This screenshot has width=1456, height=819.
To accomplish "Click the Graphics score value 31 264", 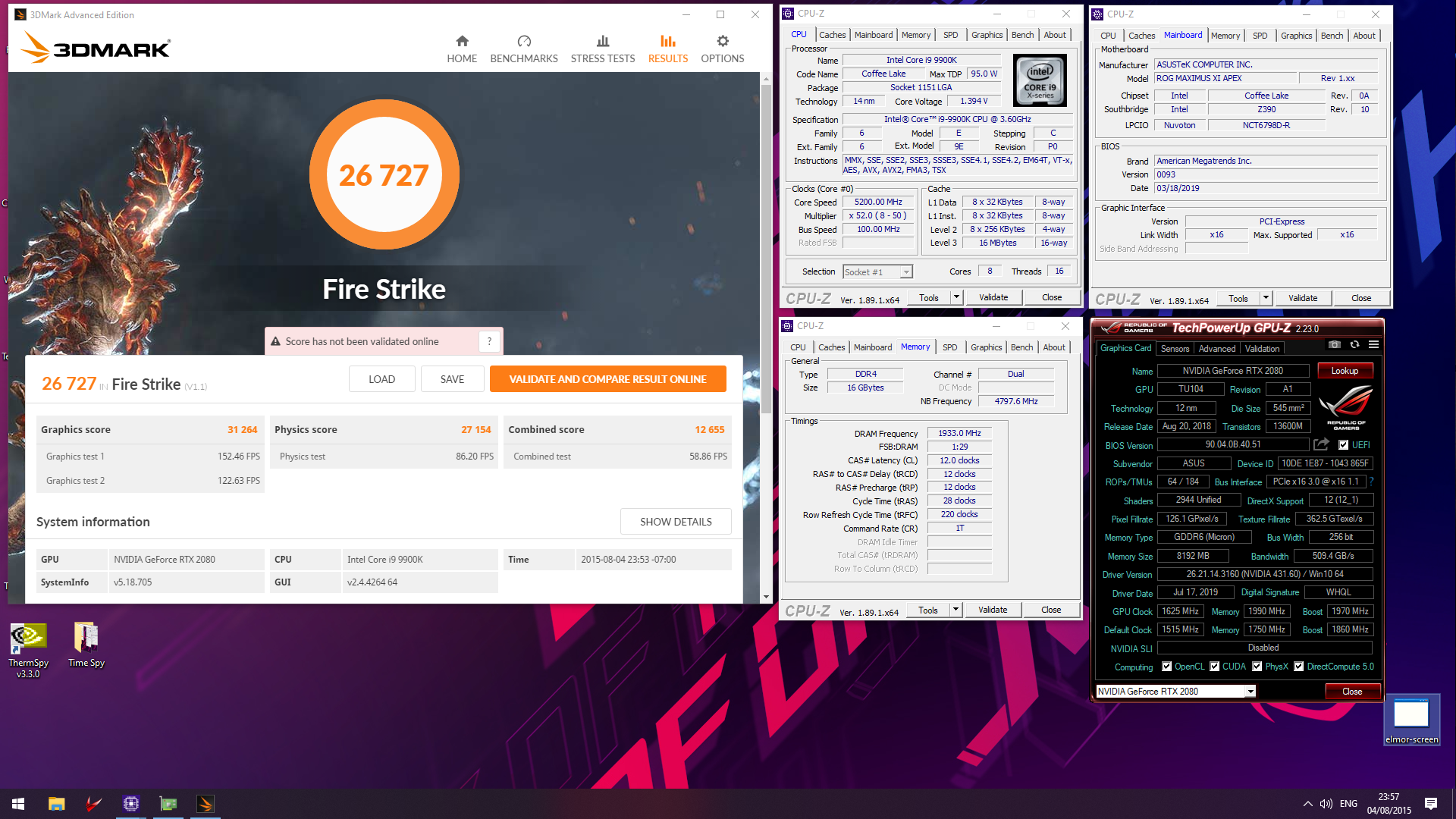I will point(242,429).
